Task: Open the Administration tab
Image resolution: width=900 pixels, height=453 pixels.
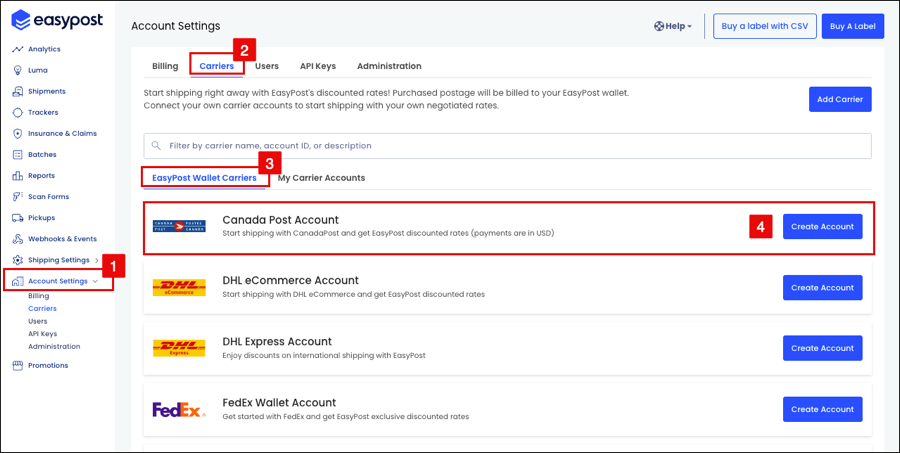Action: [x=389, y=66]
